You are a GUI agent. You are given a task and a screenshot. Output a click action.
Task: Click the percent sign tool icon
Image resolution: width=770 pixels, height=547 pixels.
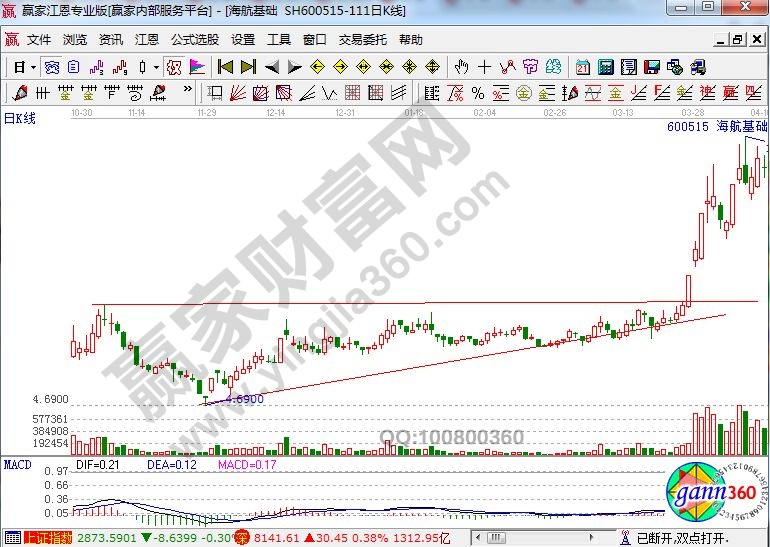click(x=477, y=93)
